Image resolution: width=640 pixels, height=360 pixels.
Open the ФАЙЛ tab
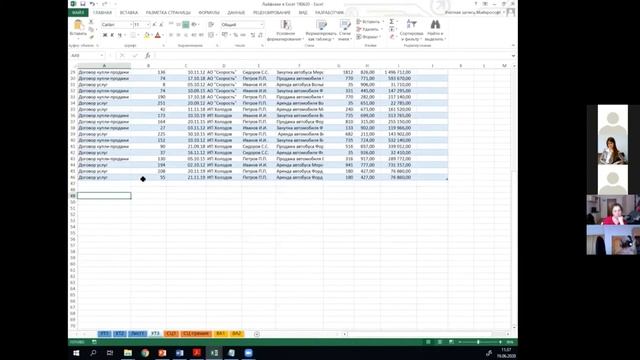click(x=78, y=13)
